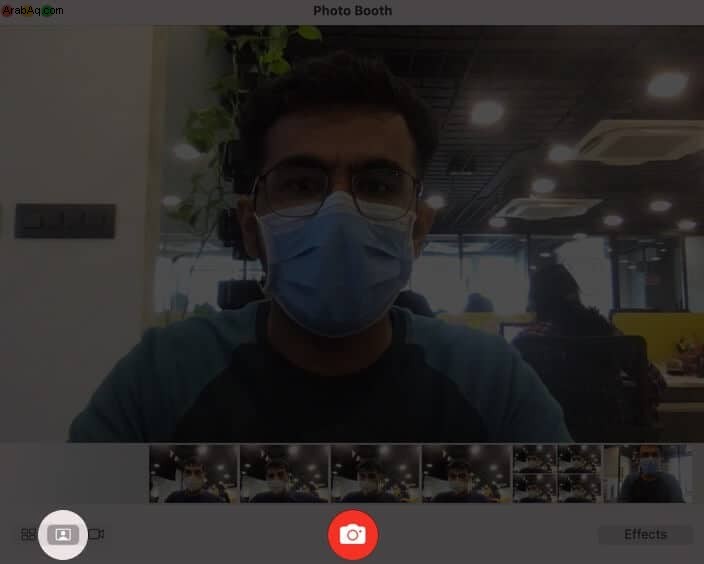Open the four-up grid photo thumbnail
Viewport: 704px width, 564px height.
coord(557,474)
